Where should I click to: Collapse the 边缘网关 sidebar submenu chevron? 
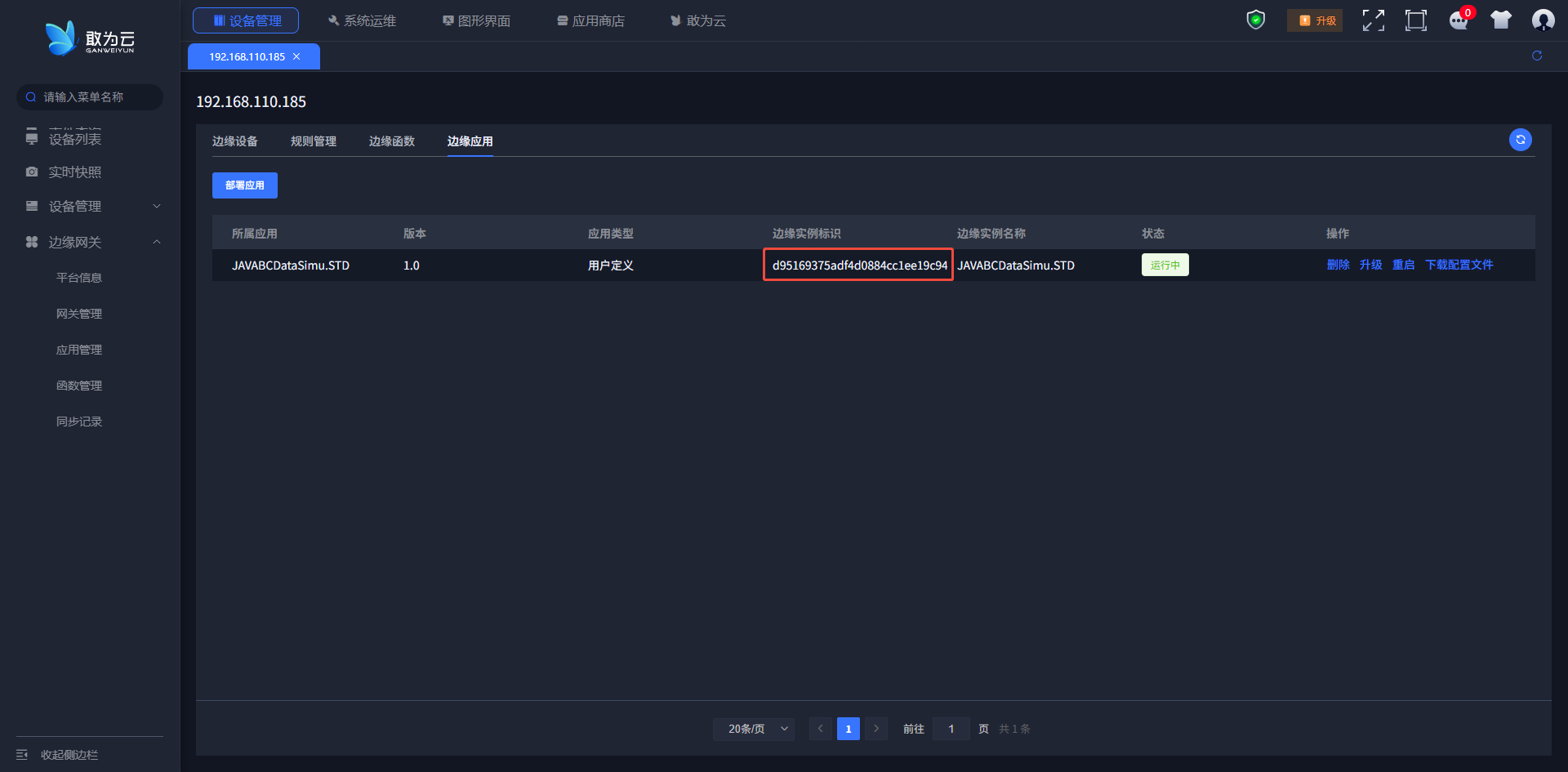[157, 242]
